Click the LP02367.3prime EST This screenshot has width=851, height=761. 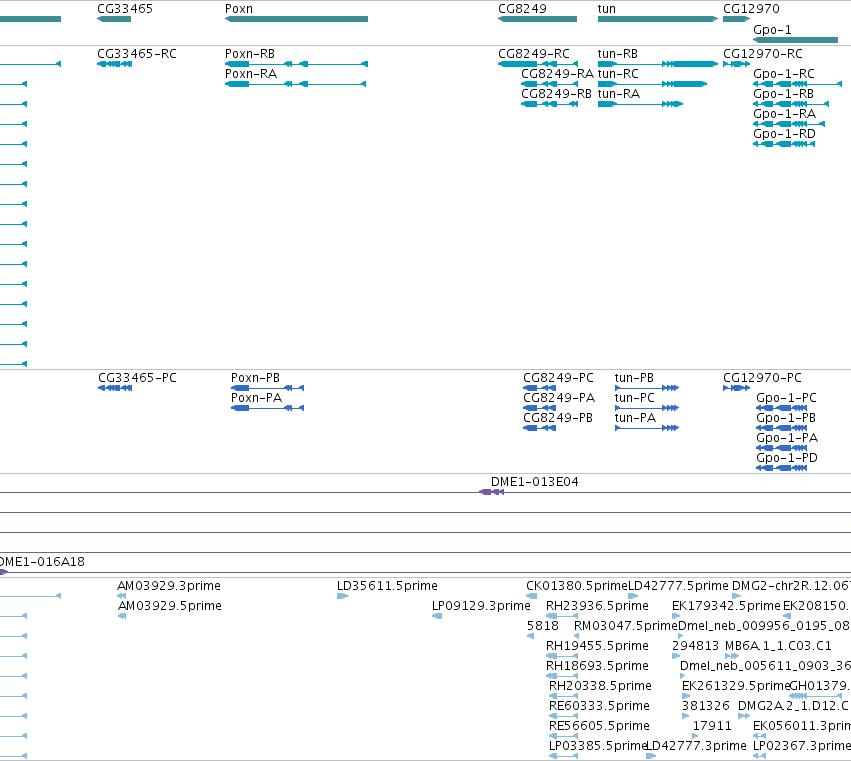coord(760,756)
